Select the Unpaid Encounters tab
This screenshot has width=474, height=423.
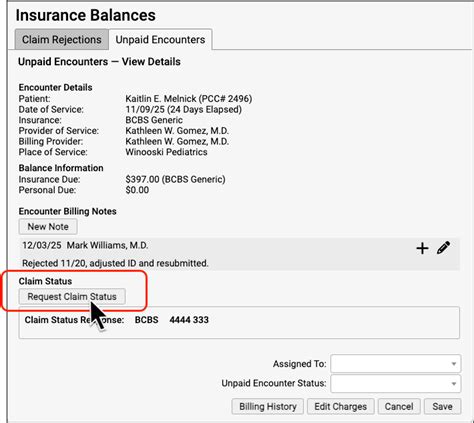(x=160, y=40)
